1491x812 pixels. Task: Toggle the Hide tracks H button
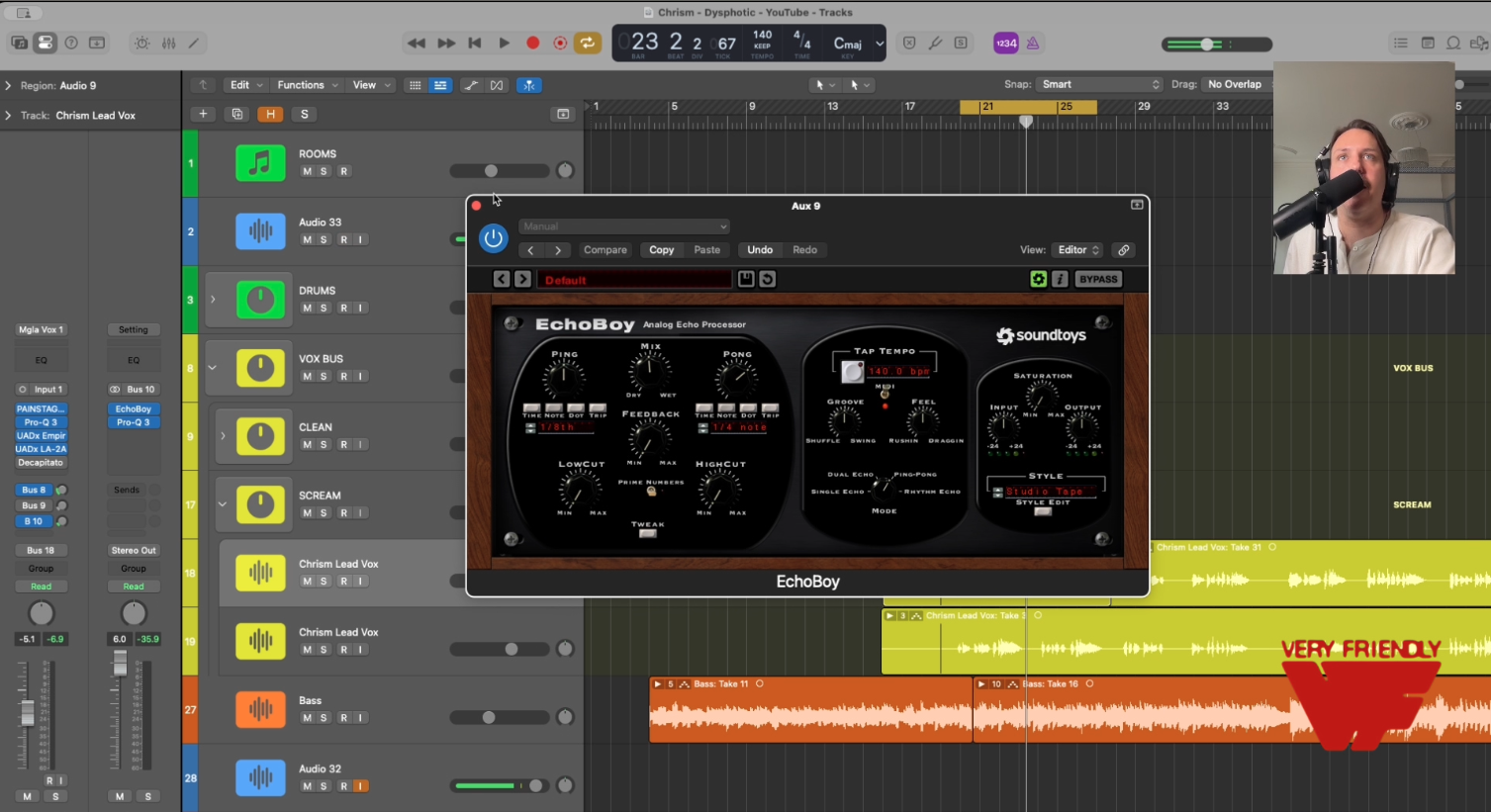pos(270,114)
